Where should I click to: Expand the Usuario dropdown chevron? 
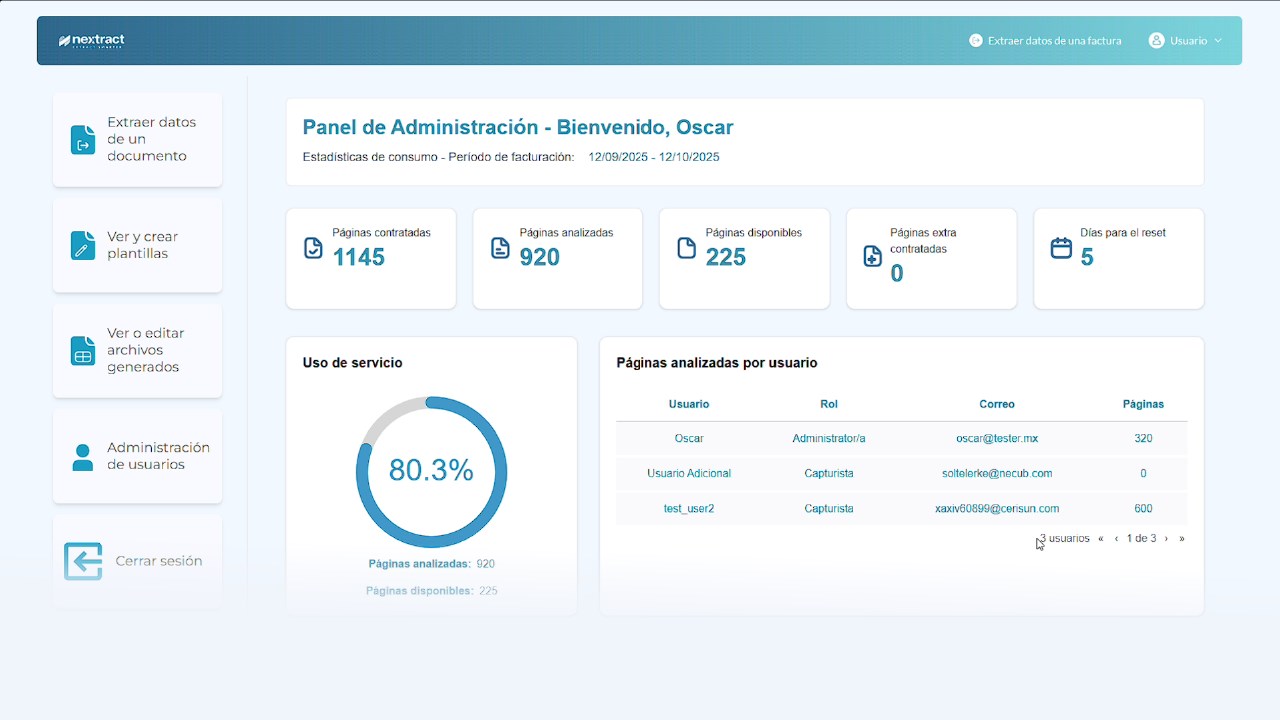[x=1217, y=41]
